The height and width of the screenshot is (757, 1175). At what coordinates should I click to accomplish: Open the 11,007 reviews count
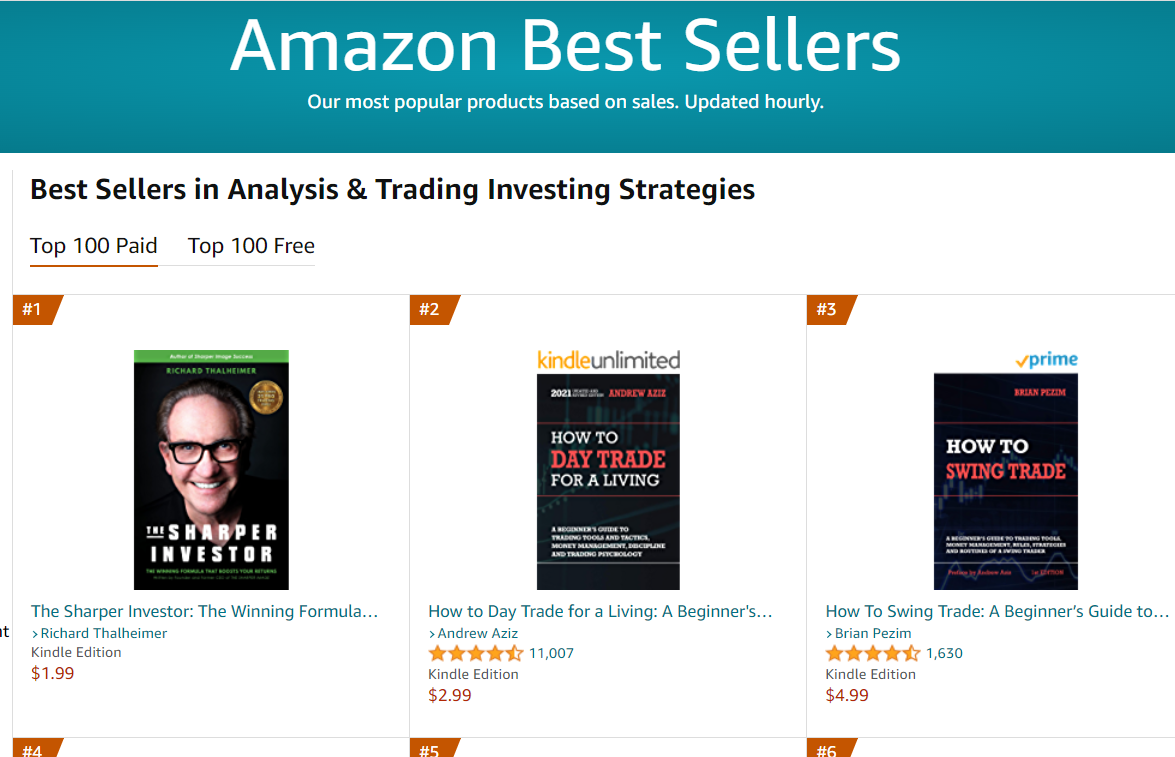552,654
